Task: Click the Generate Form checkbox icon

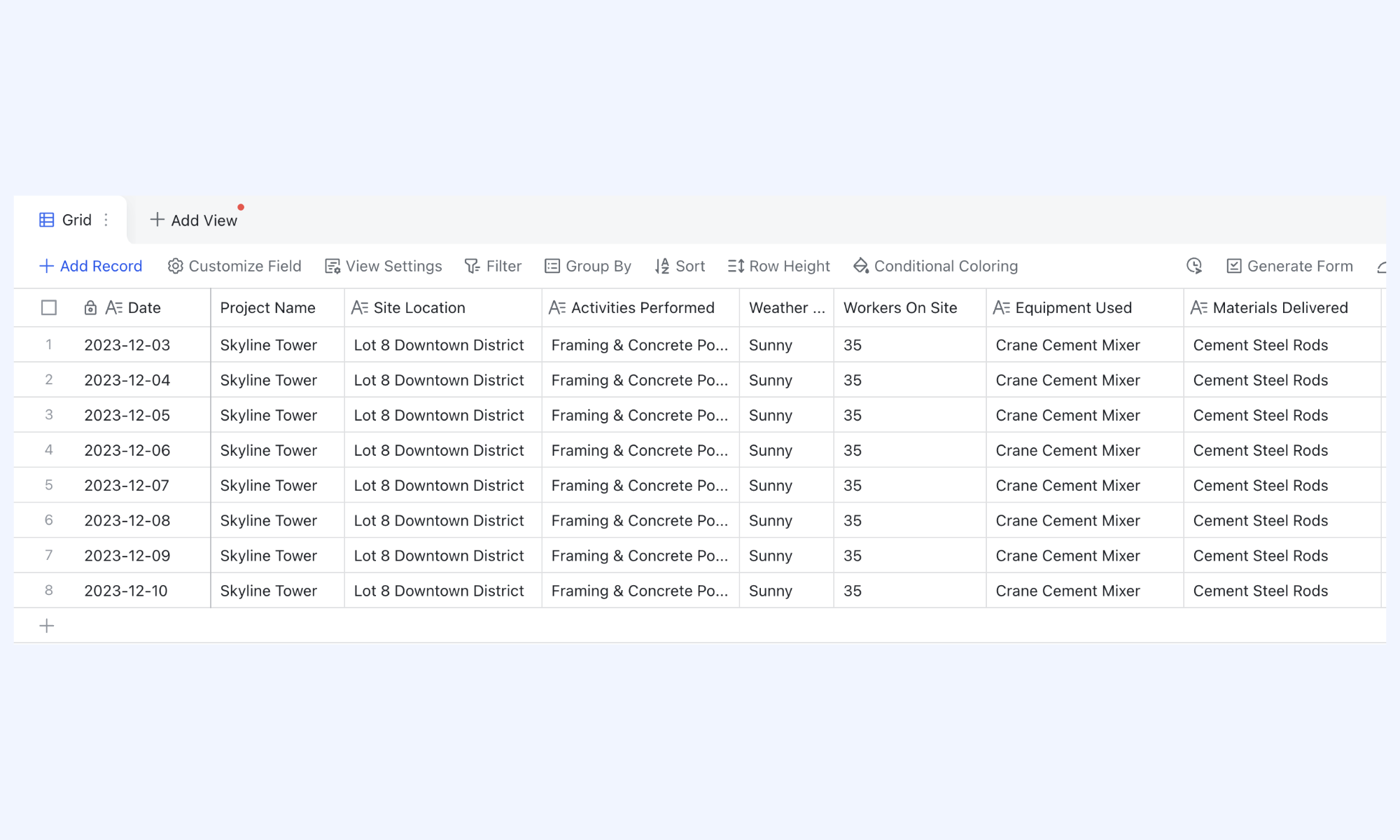Action: (1234, 266)
